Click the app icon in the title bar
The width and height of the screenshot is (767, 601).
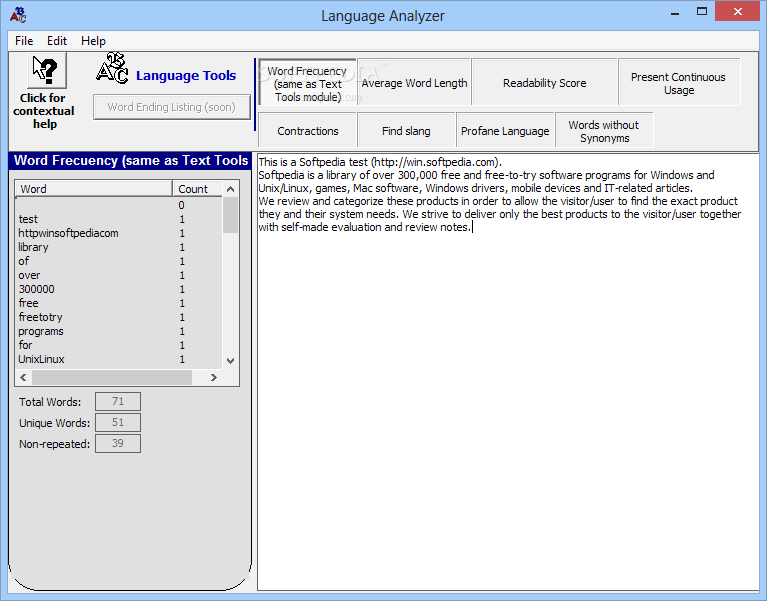tap(18, 15)
